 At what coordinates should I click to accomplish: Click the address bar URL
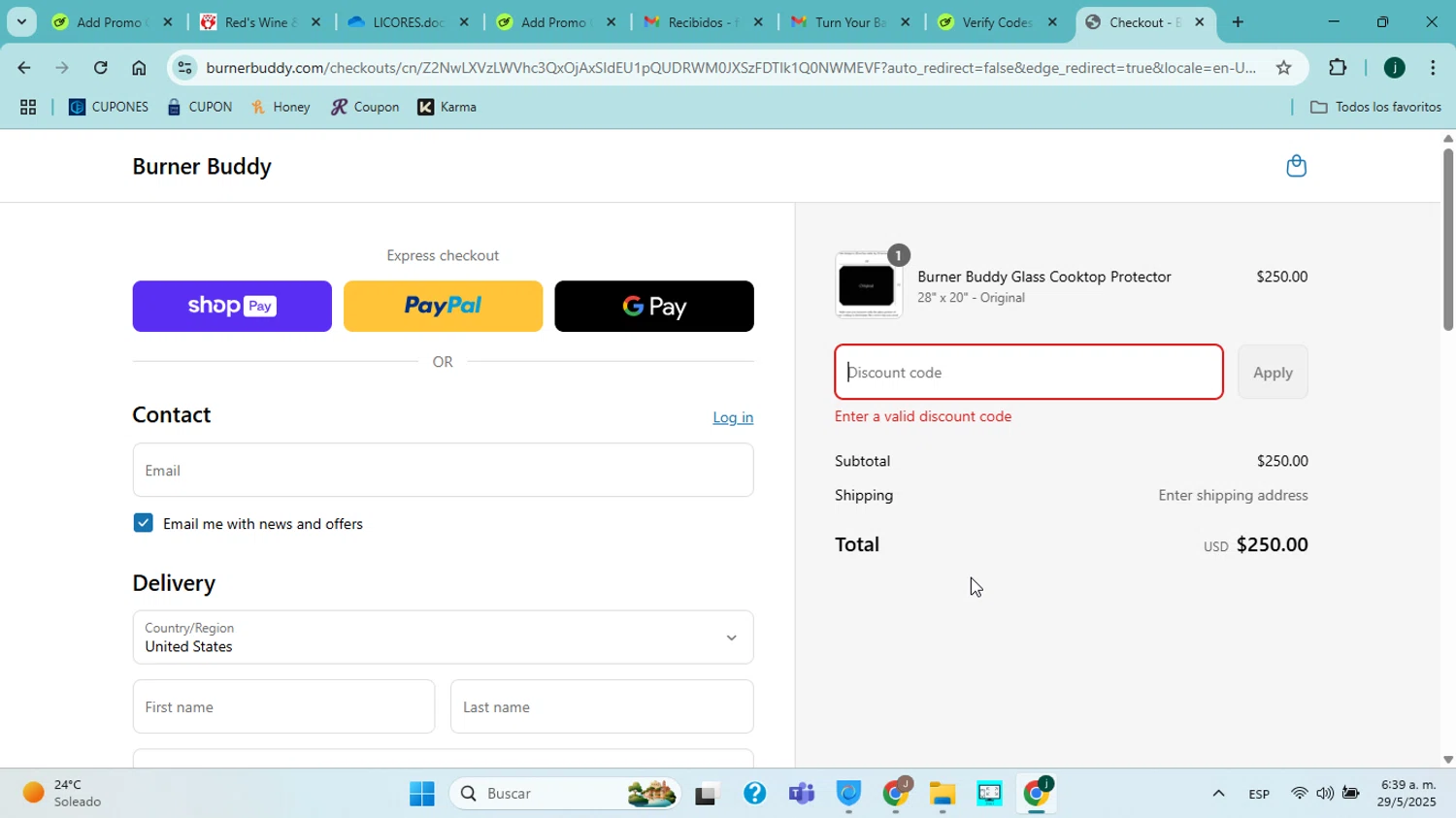click(x=730, y=68)
